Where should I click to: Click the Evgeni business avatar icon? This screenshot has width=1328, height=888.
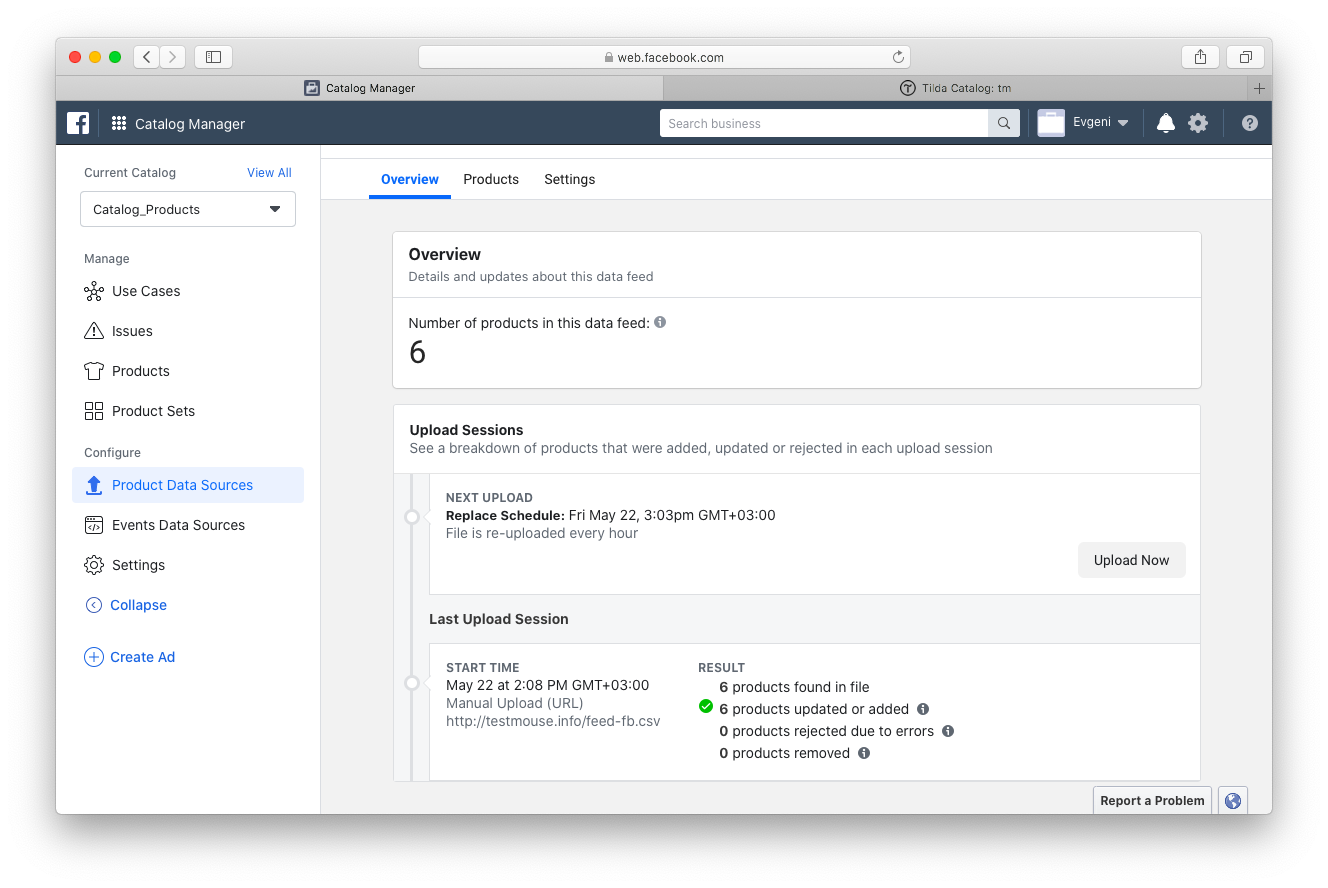coord(1051,123)
